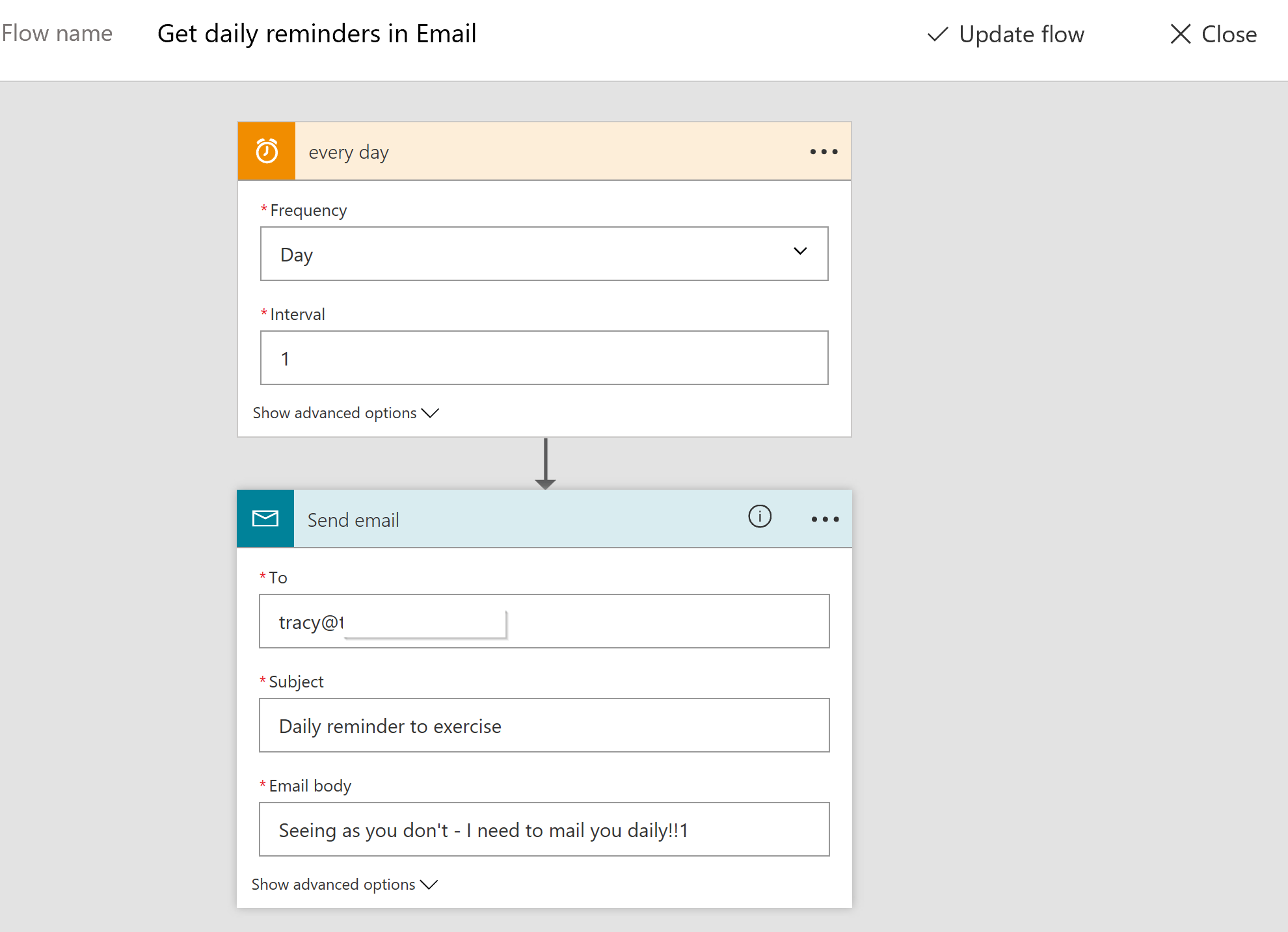Screen dimensions: 1288x932
Task: Open the every day card ellipsis menu
Action: [x=822, y=152]
